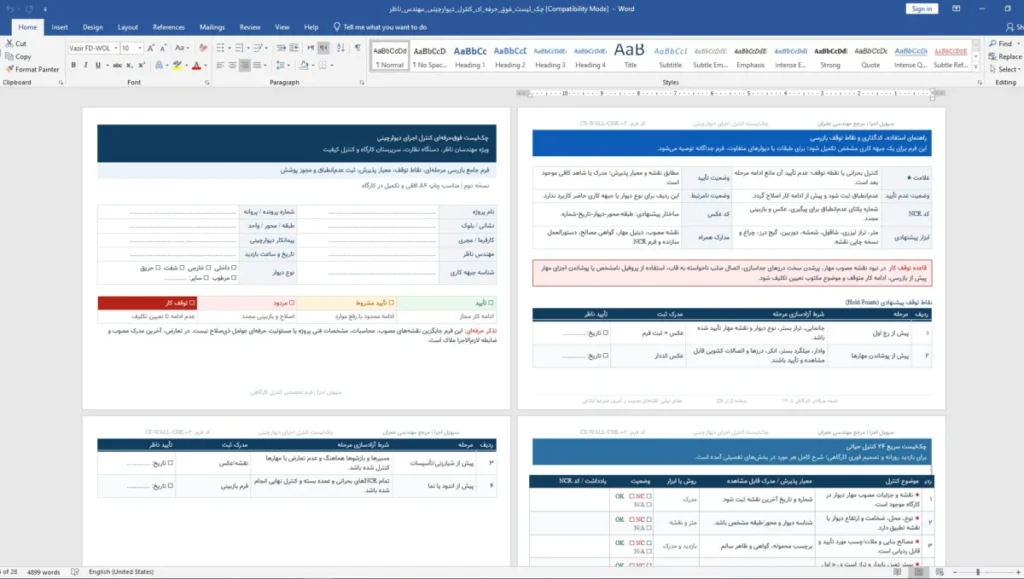Expand the Styles gallery

click(x=976, y=65)
